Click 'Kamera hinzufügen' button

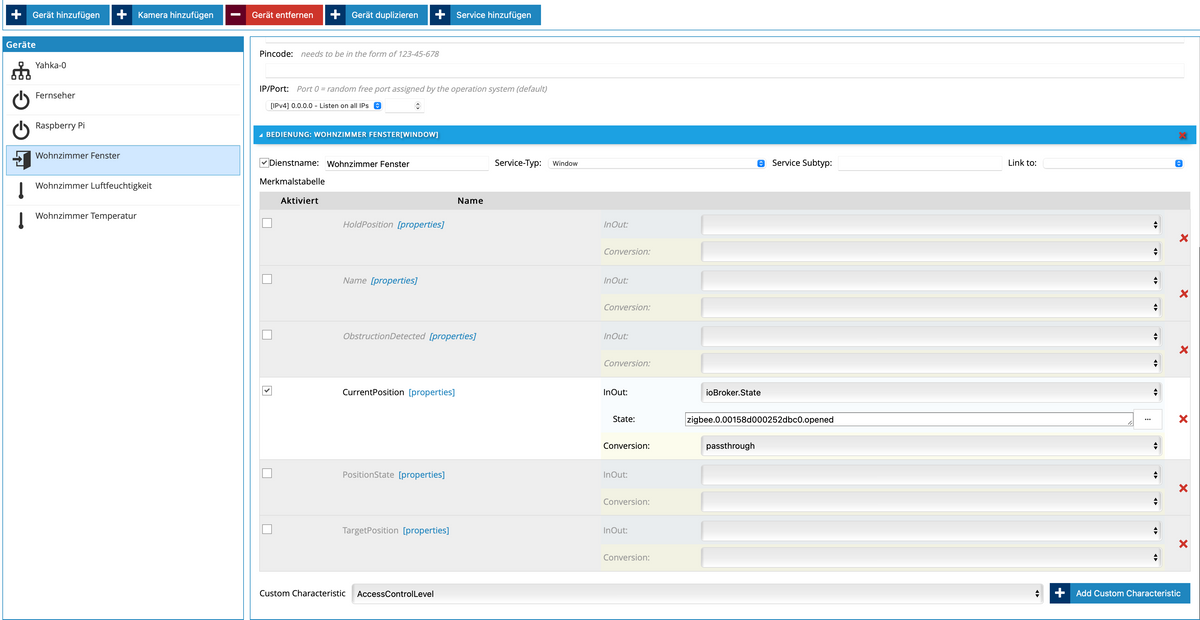coord(166,15)
